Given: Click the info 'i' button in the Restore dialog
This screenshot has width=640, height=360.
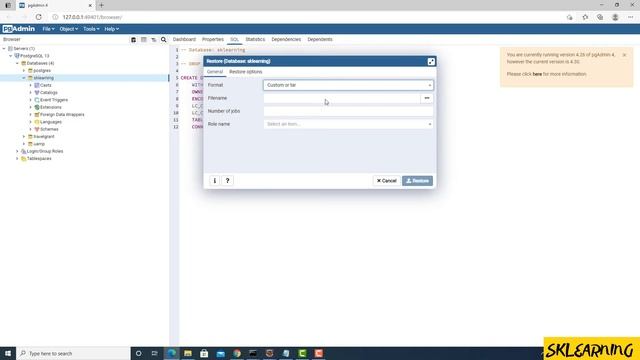Looking at the screenshot, I should tap(215, 180).
